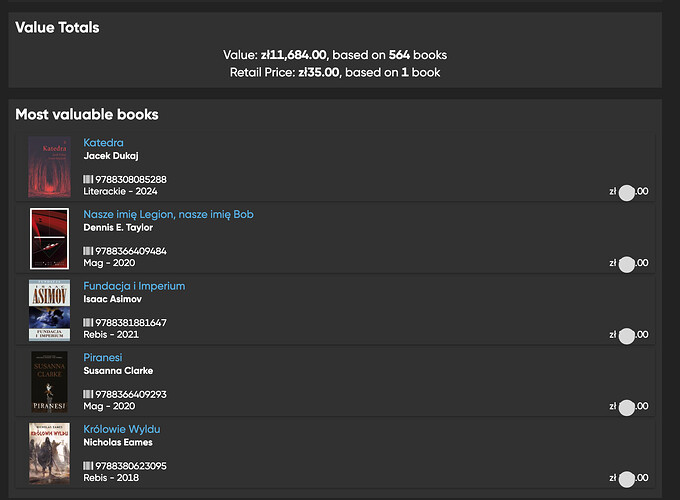Click the Nasze imię Legion cover thumbnail

tap(48, 238)
